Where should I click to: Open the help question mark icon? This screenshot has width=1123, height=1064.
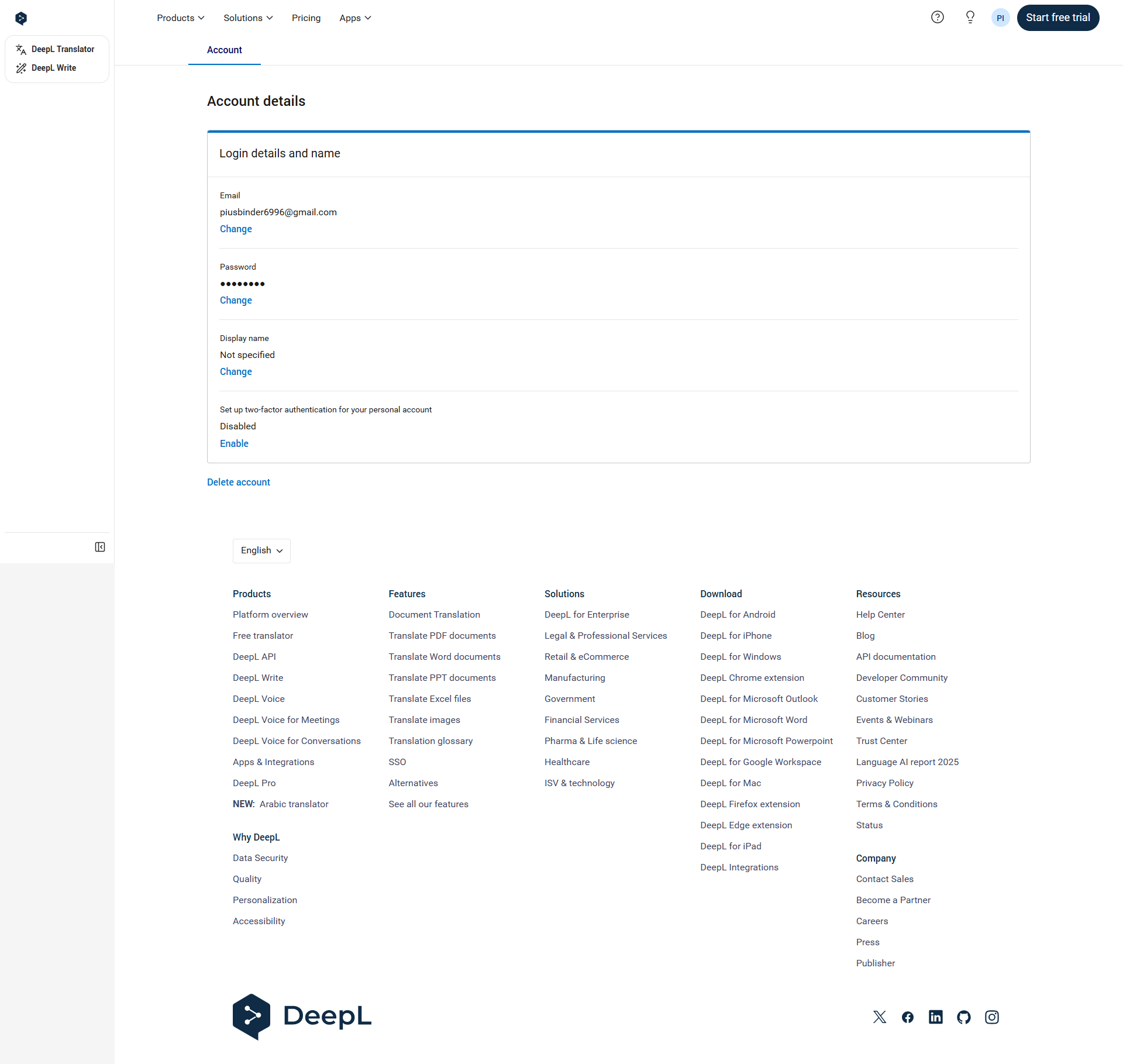938,18
